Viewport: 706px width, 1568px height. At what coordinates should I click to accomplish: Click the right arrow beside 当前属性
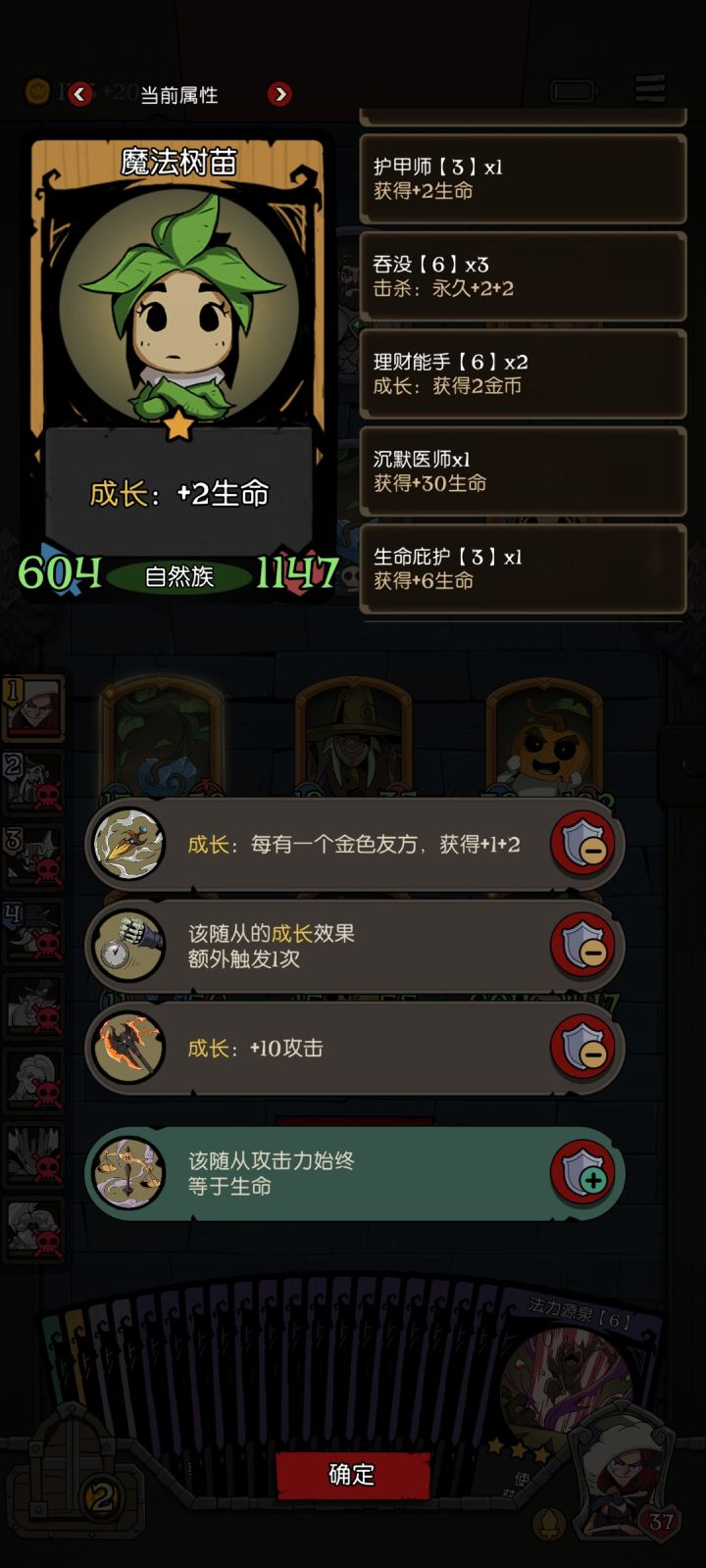[280, 94]
